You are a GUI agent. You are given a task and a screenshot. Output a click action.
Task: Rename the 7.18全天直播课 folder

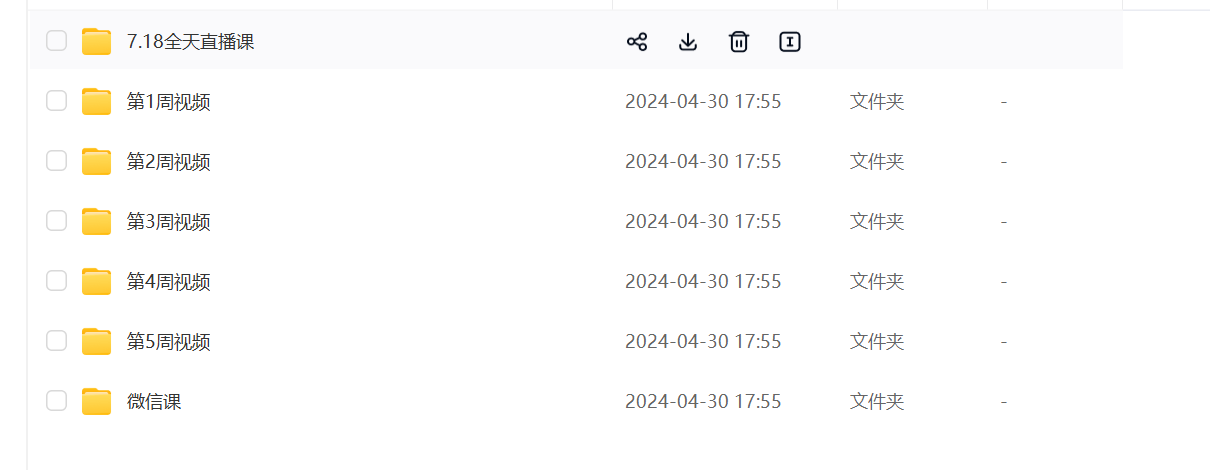tap(790, 42)
